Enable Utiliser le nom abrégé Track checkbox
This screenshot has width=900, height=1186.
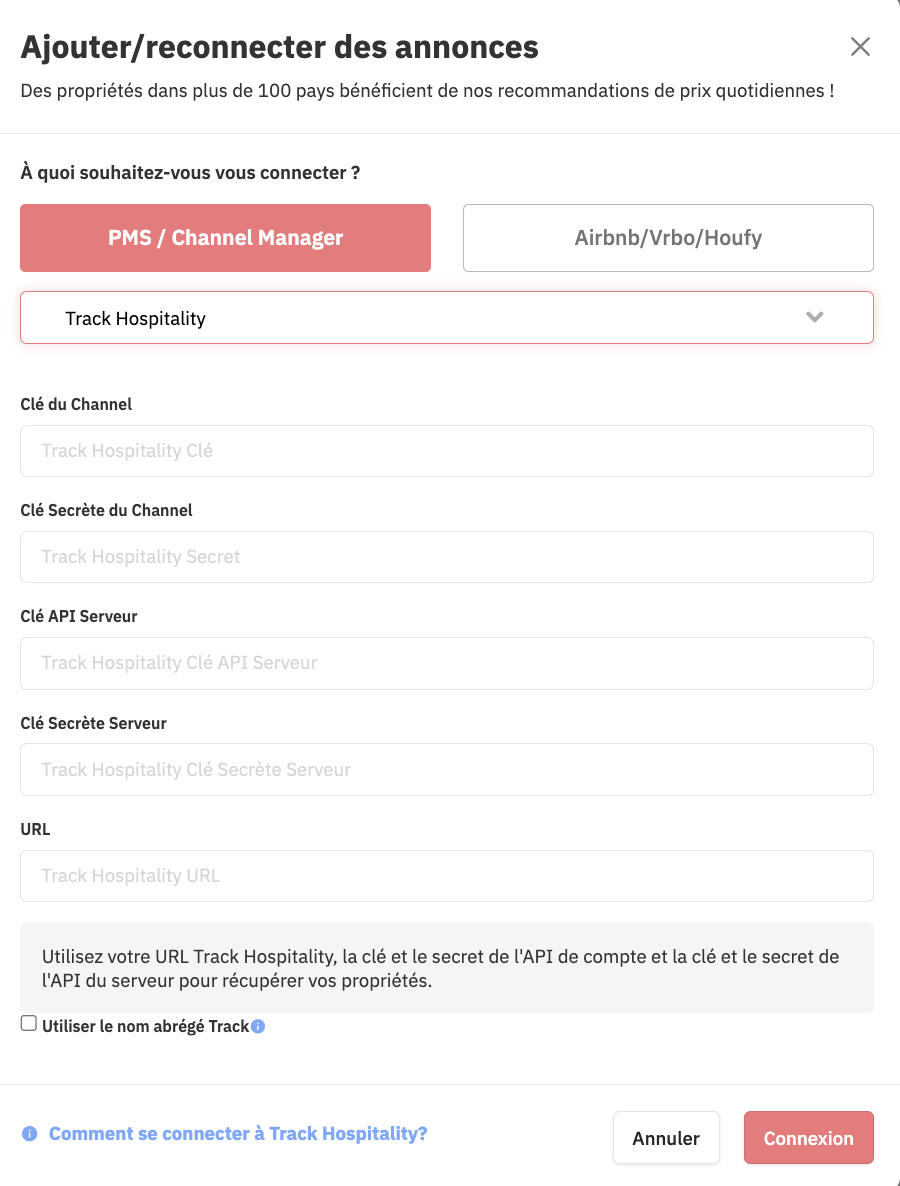click(29, 1023)
